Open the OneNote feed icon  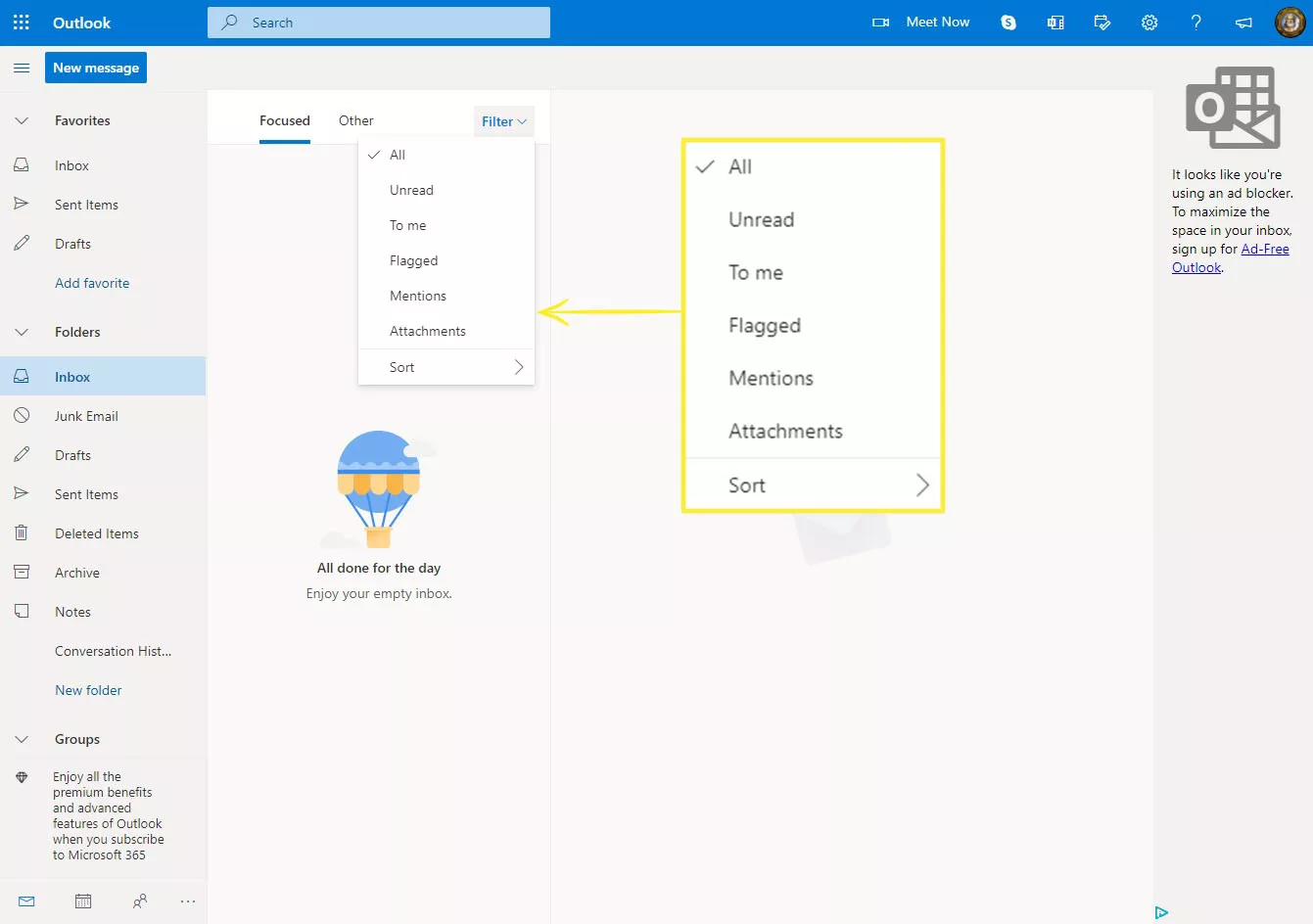(1055, 22)
